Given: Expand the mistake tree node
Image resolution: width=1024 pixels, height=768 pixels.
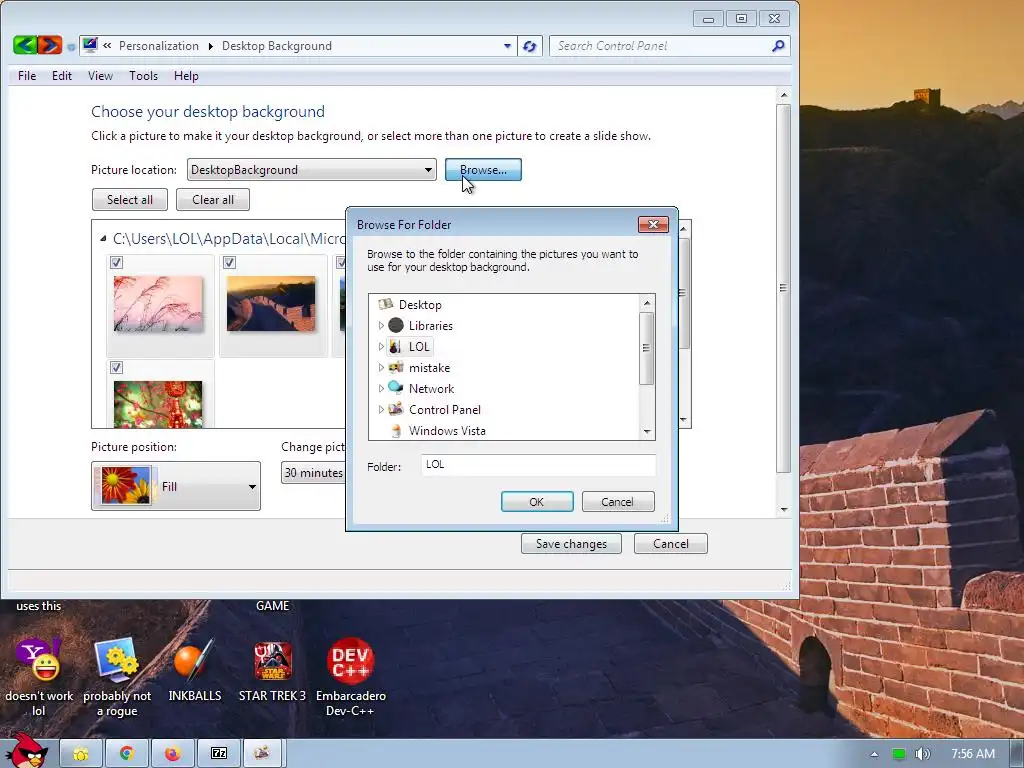Looking at the screenshot, I should [381, 368].
